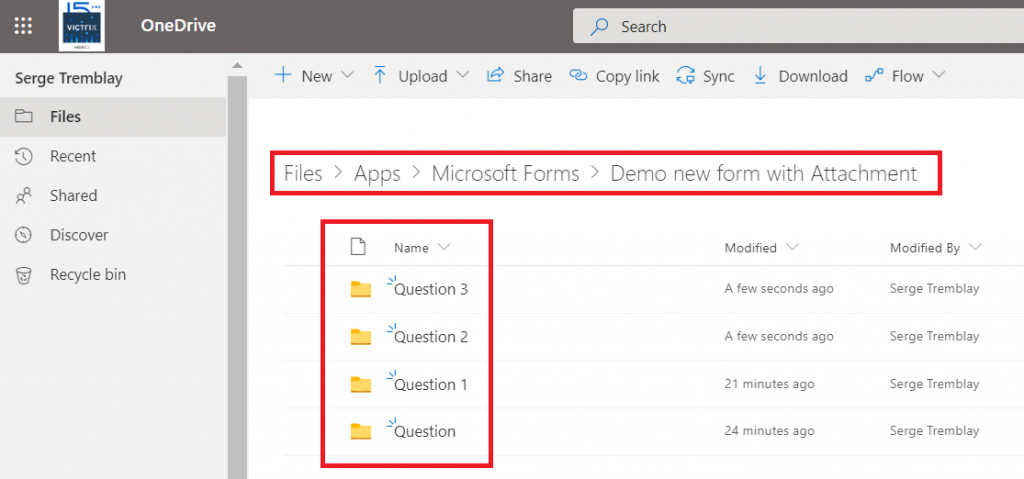The image size is (1024, 479).
Task: Click the Share toolbar button
Action: point(519,76)
